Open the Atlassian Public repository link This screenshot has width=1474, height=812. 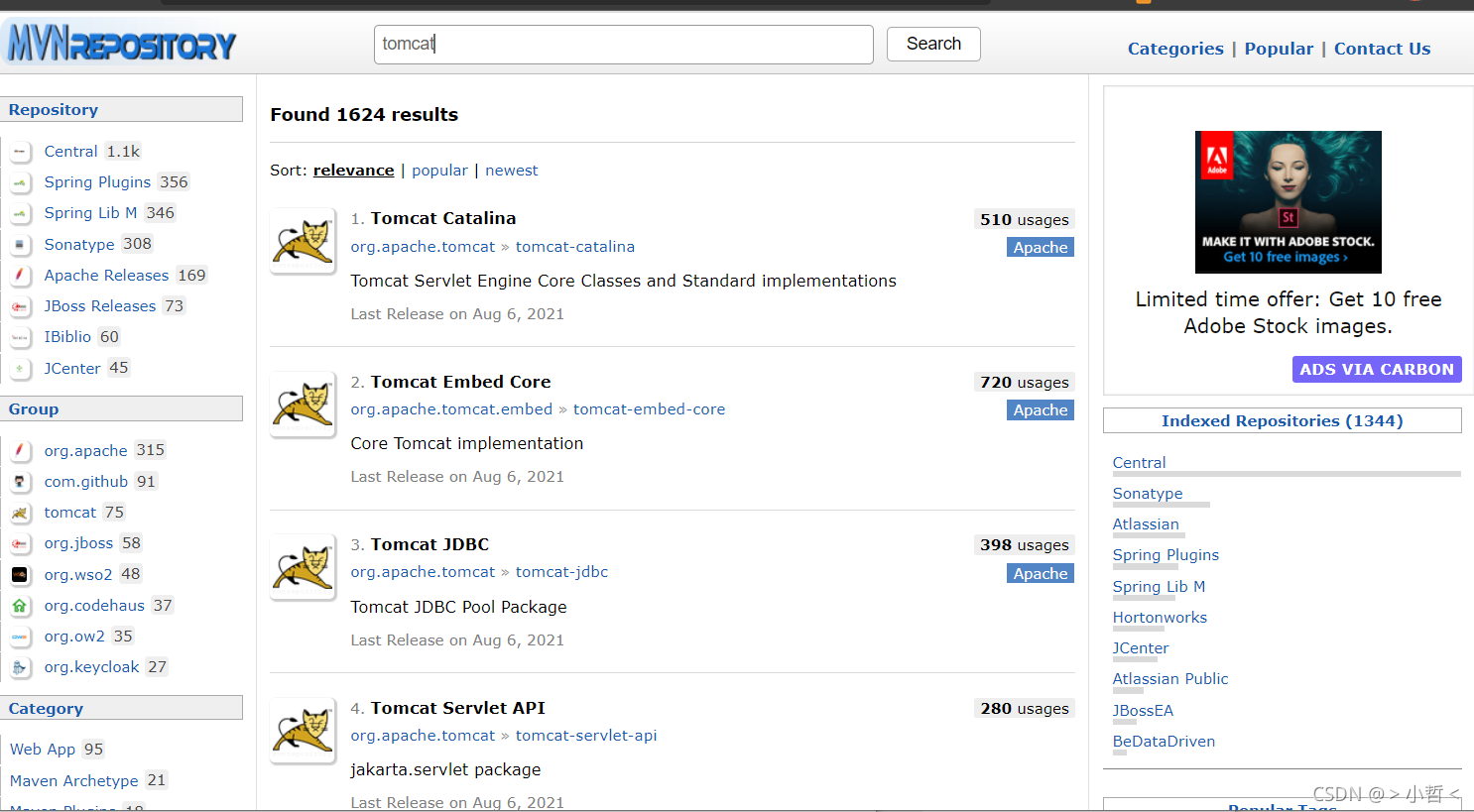pos(1170,679)
